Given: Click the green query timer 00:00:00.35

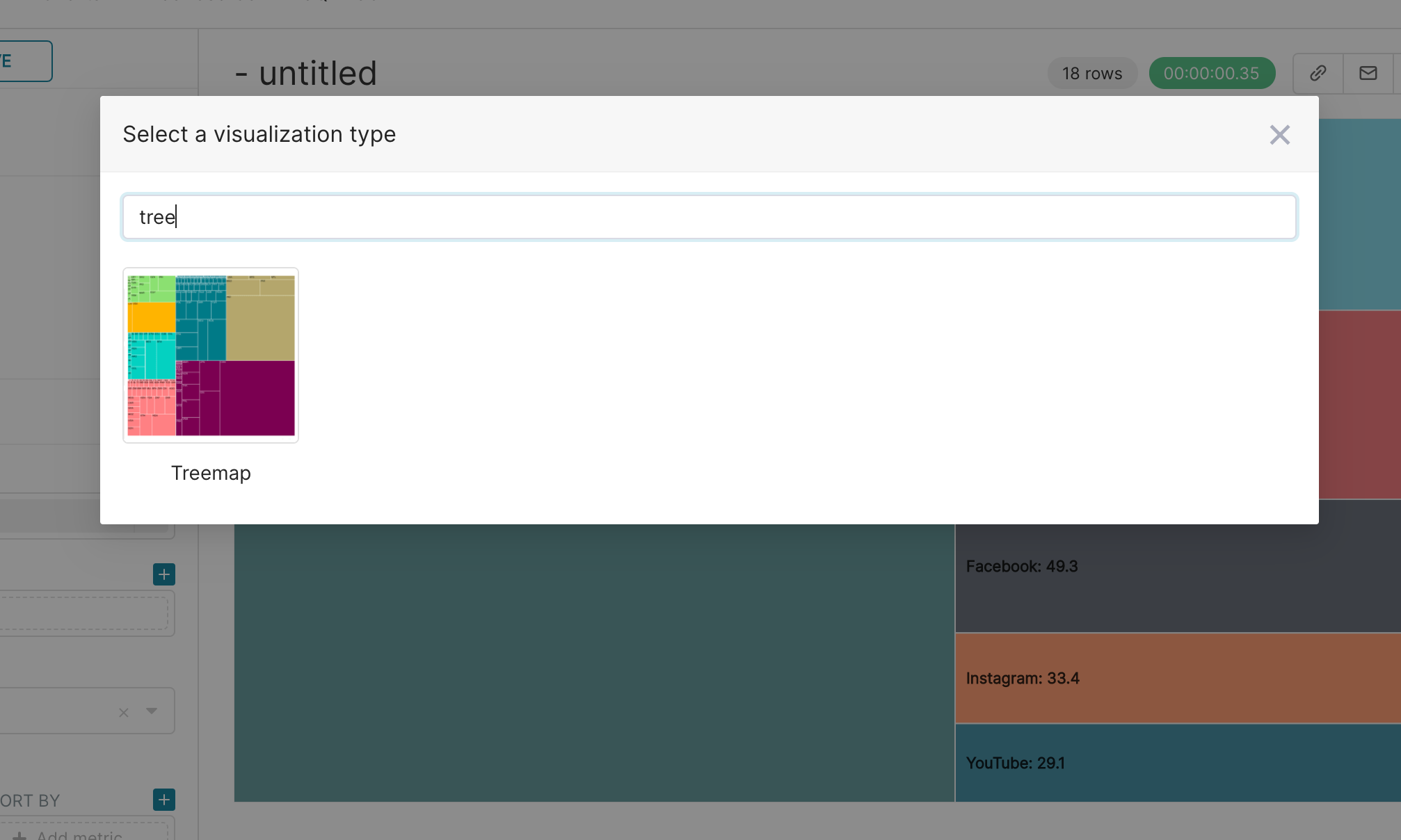Looking at the screenshot, I should tap(1211, 73).
